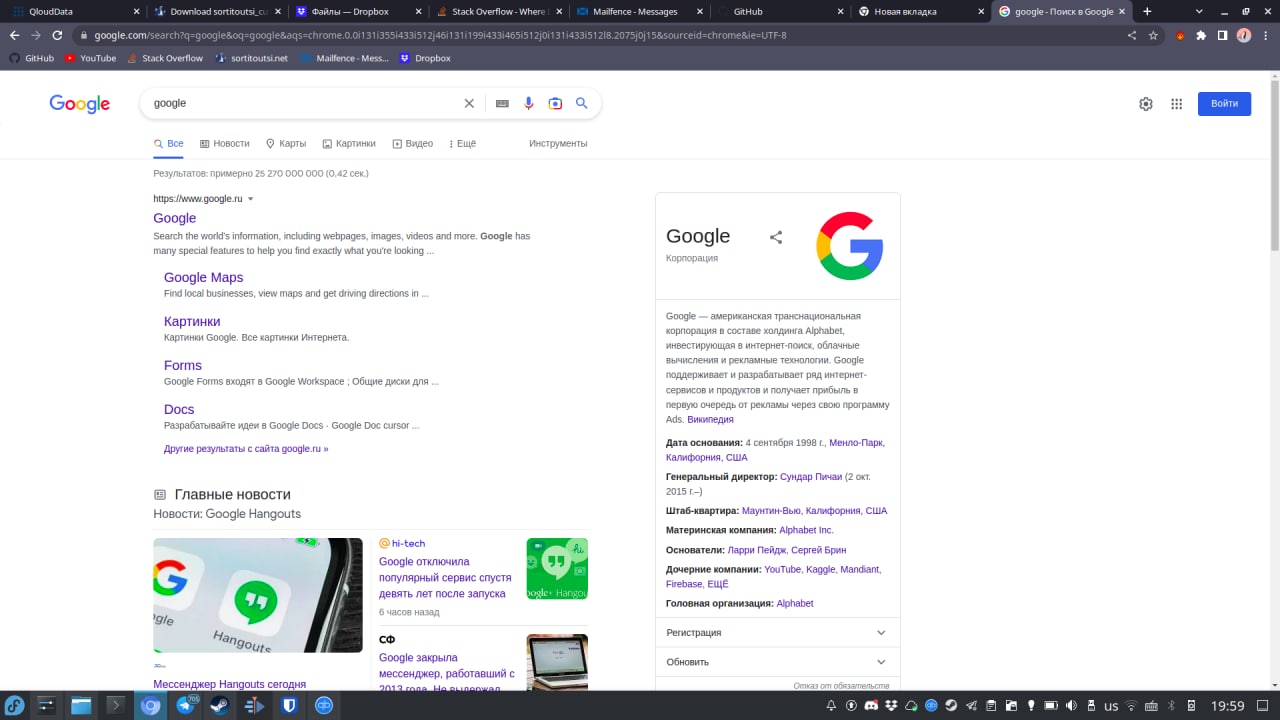Open Google settings gear icon
Screen dimensions: 1280x720
(x=1146, y=104)
